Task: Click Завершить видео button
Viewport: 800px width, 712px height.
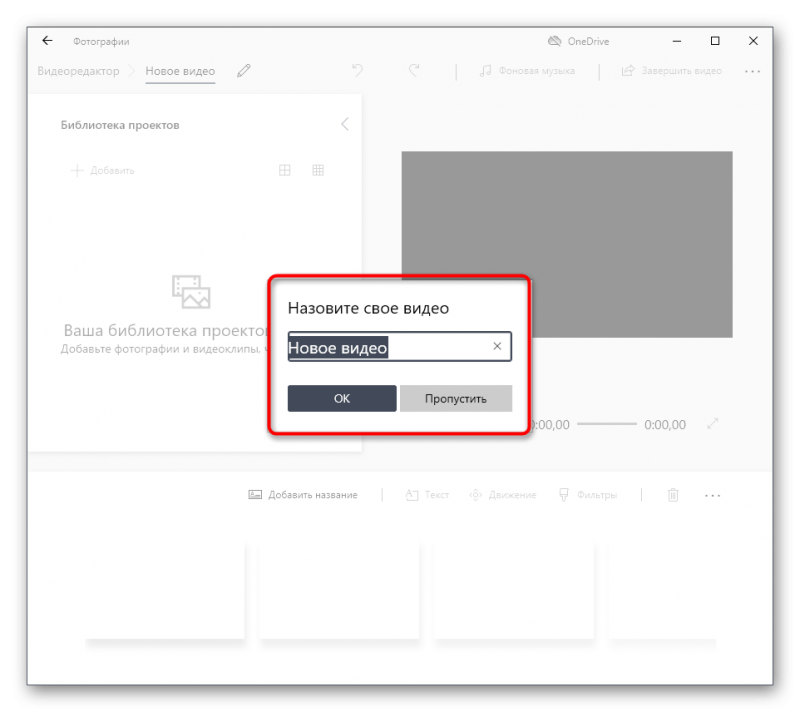Action: coord(671,71)
